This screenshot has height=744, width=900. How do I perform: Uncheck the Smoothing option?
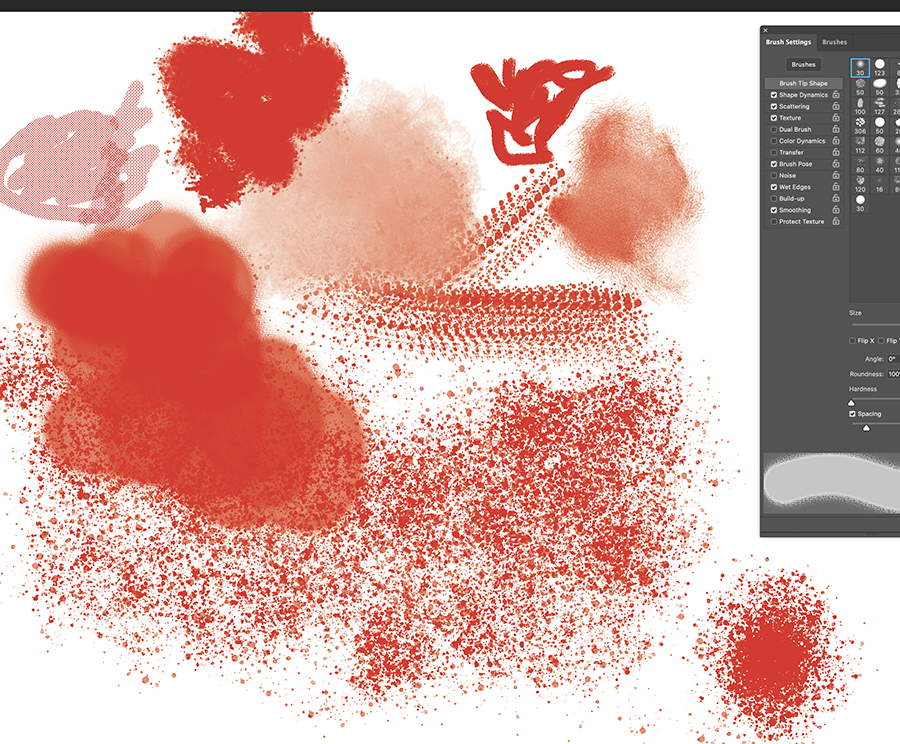(774, 210)
